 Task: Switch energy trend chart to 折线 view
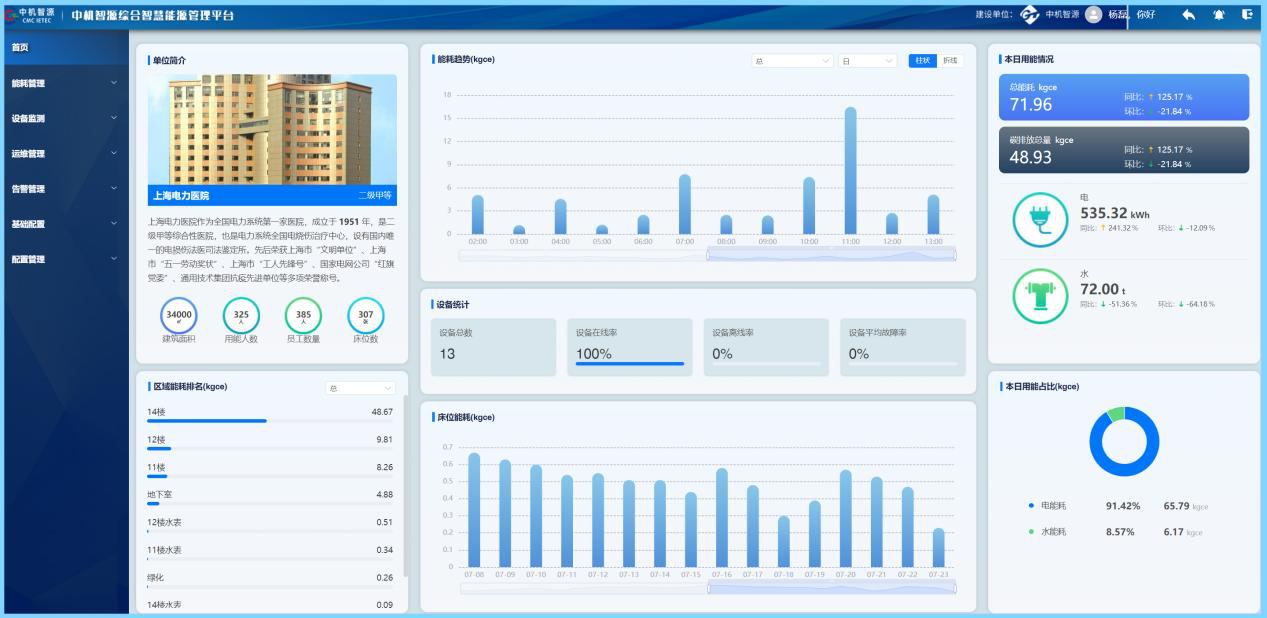pyautogui.click(x=950, y=60)
